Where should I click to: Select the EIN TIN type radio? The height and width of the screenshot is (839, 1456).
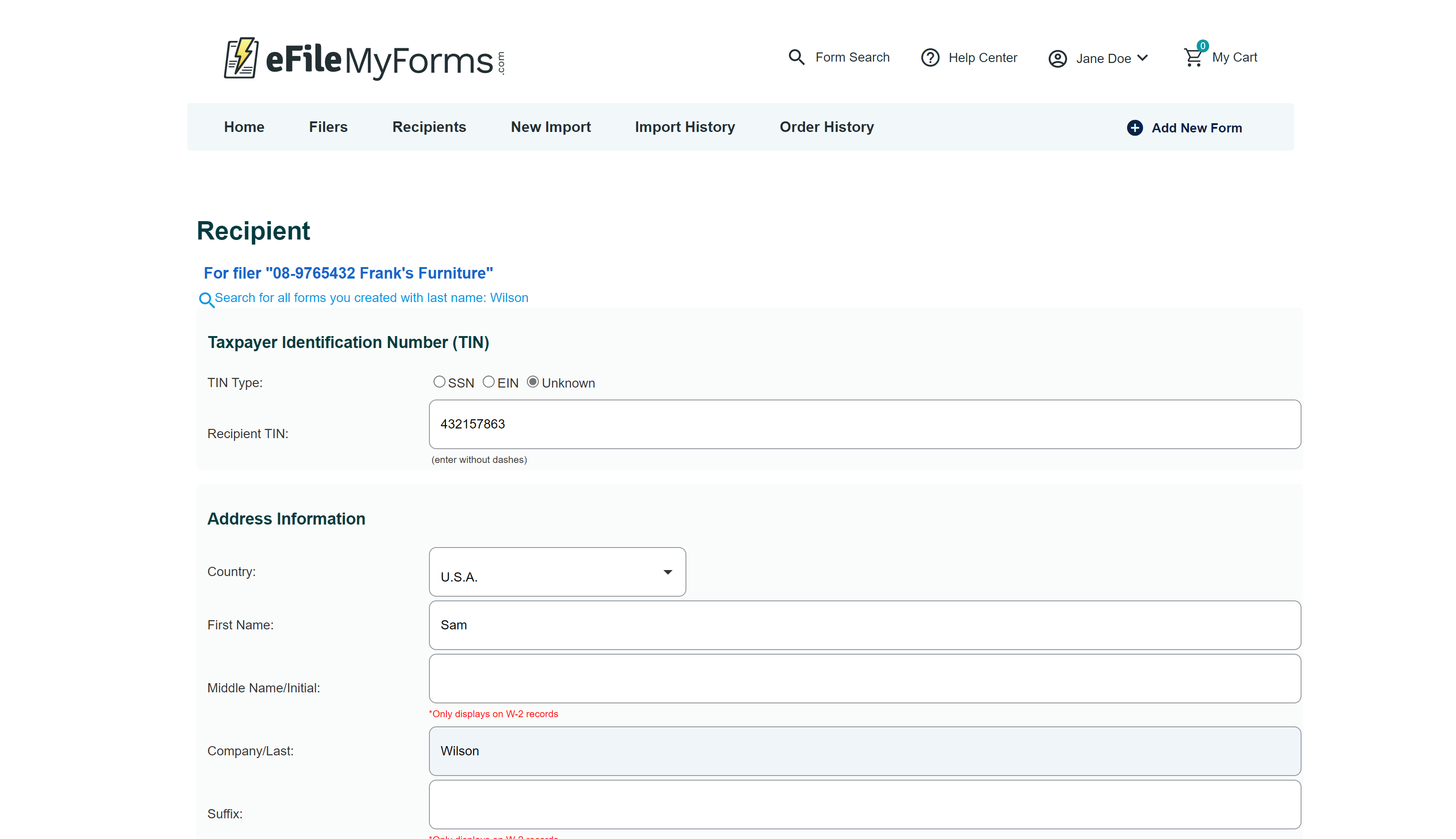tap(488, 382)
